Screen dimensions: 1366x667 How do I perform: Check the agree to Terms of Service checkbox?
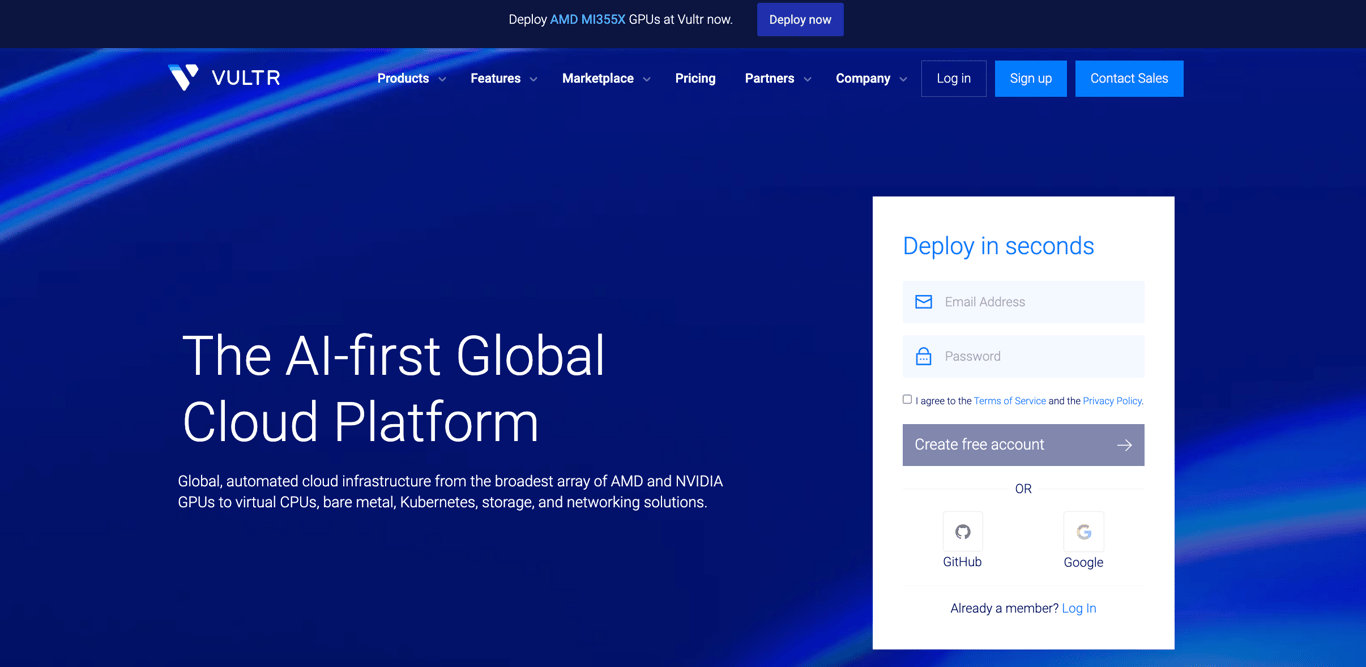(x=907, y=400)
